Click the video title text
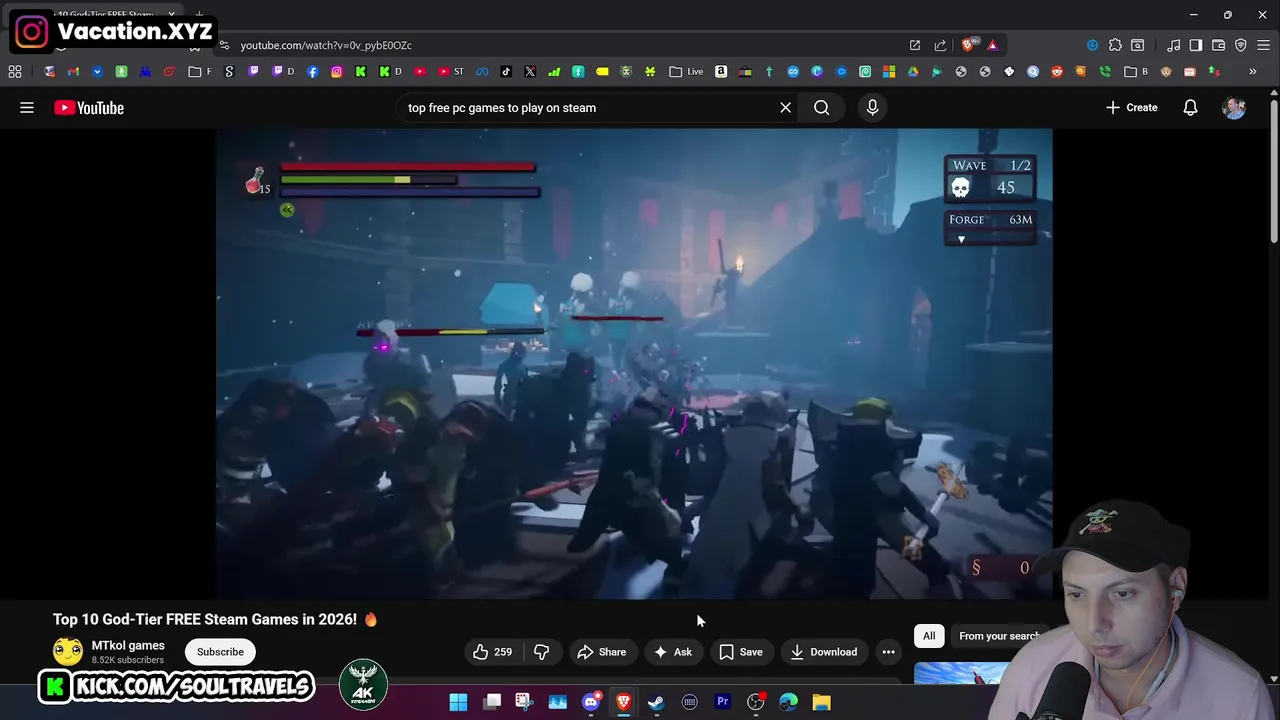Screen dimensions: 1280x720 point(215,619)
